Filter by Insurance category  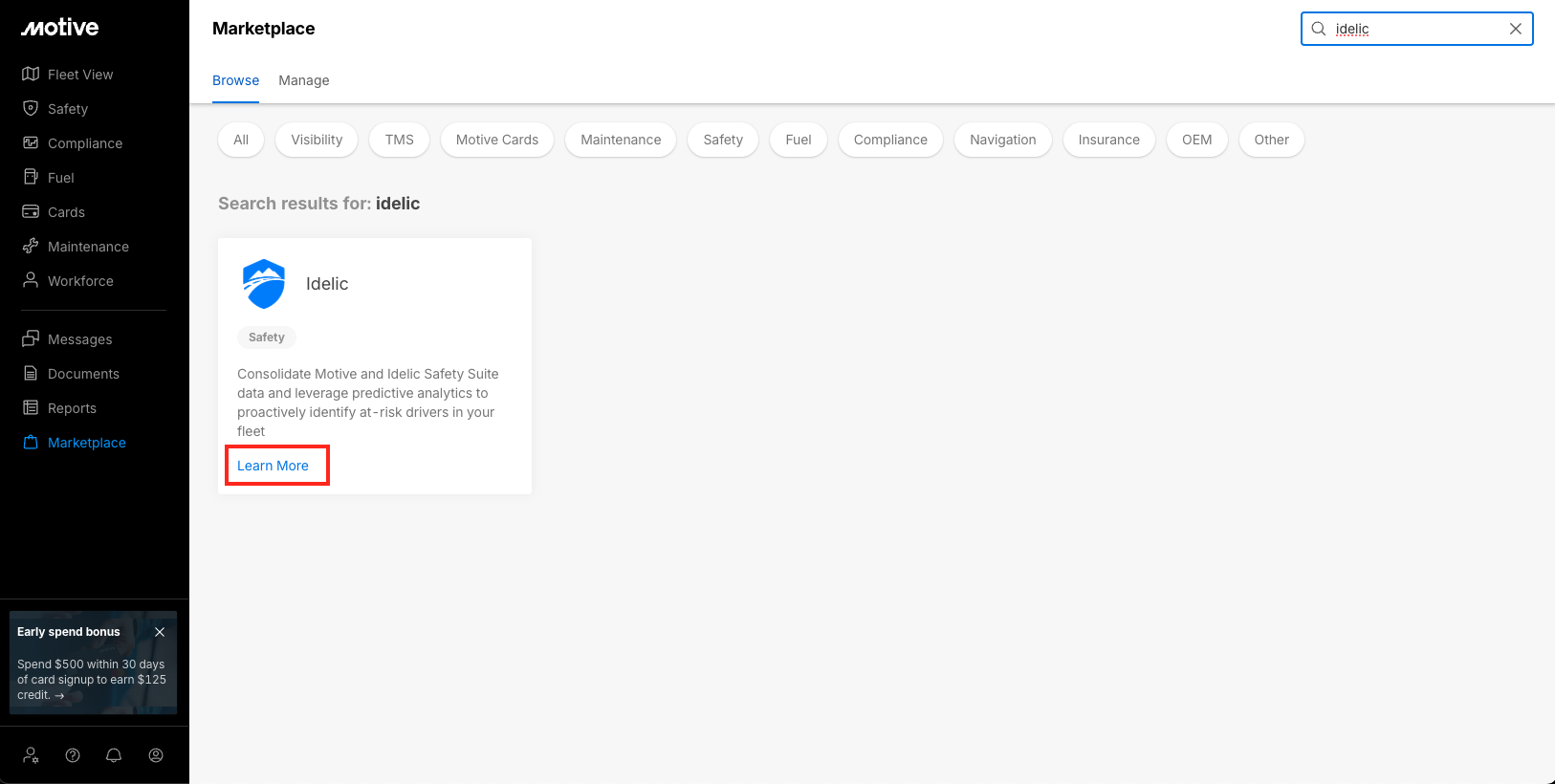(x=1109, y=140)
